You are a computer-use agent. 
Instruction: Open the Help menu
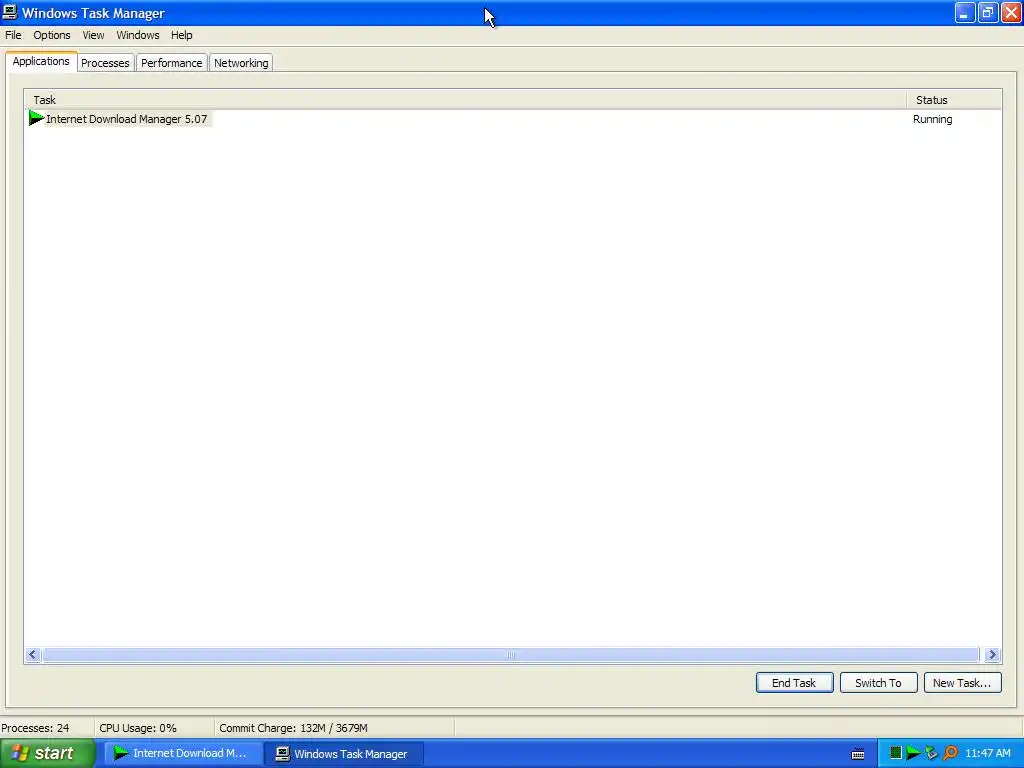point(182,35)
